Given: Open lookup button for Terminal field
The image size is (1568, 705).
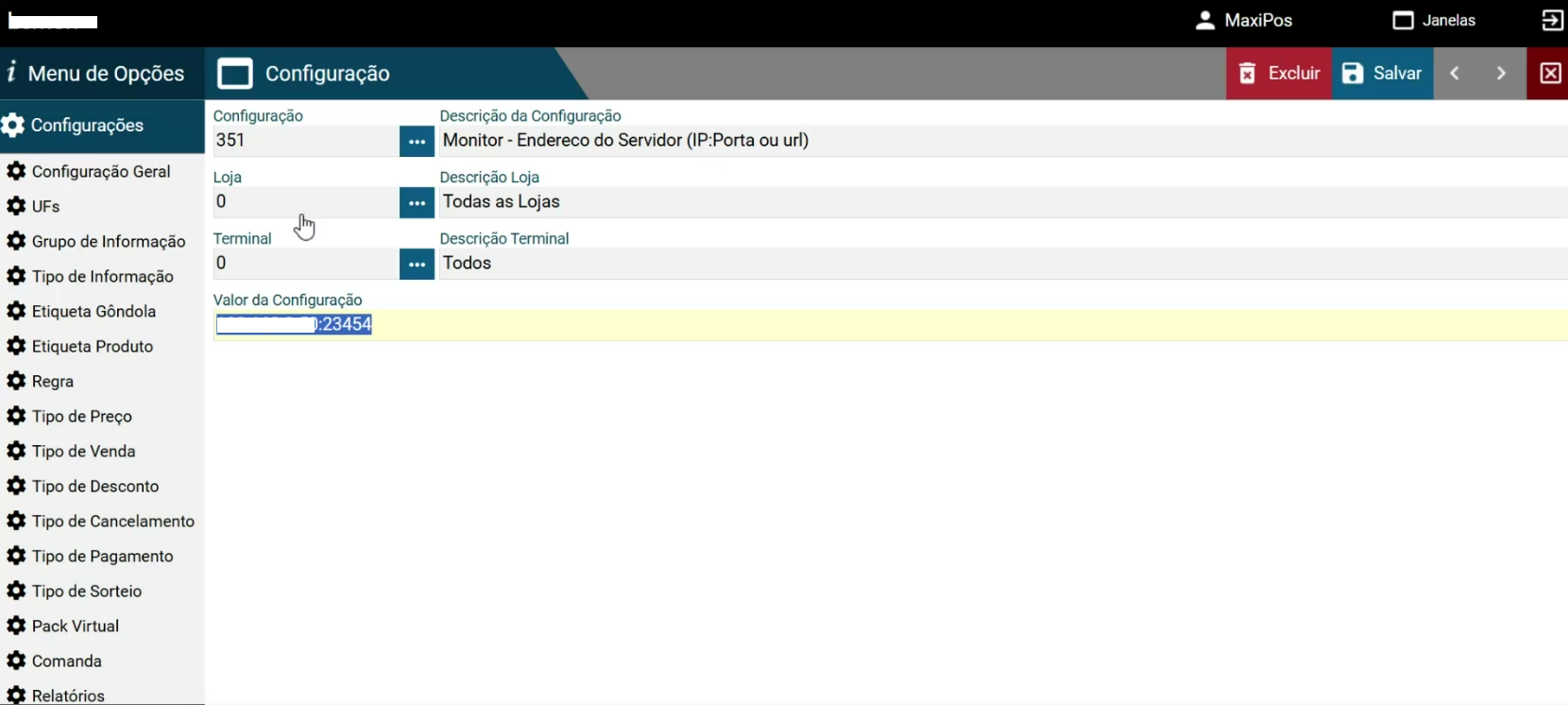Looking at the screenshot, I should (417, 264).
